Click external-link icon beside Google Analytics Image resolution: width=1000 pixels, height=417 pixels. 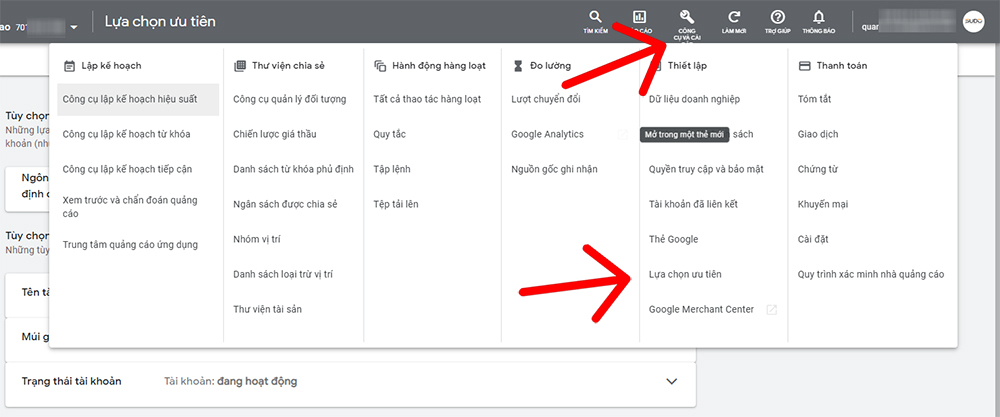622,135
